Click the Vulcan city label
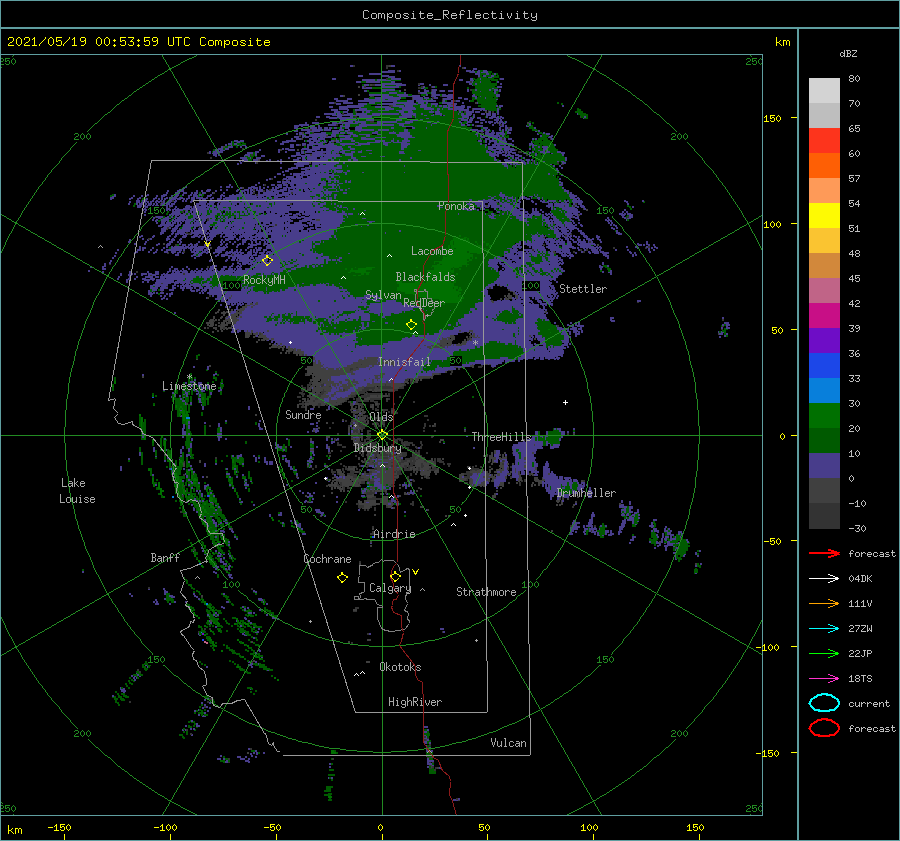The image size is (900, 841). (x=508, y=743)
